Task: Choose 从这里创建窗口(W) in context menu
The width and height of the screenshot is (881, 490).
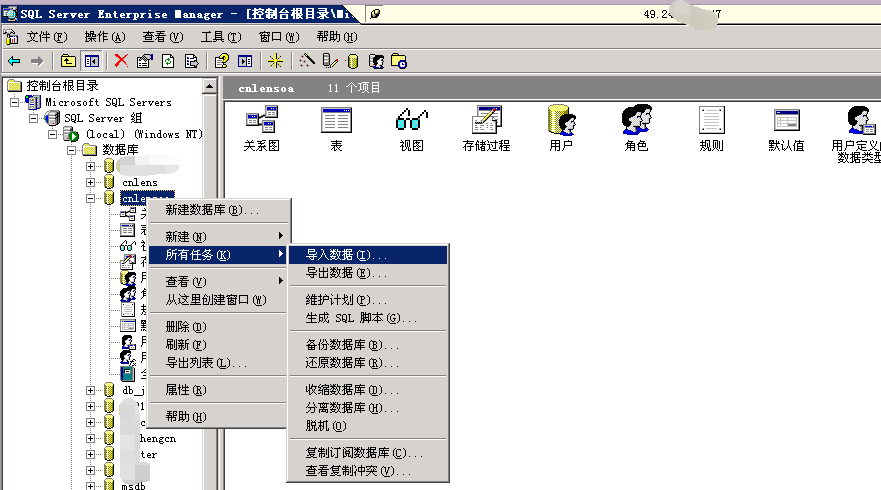Action: [219, 300]
